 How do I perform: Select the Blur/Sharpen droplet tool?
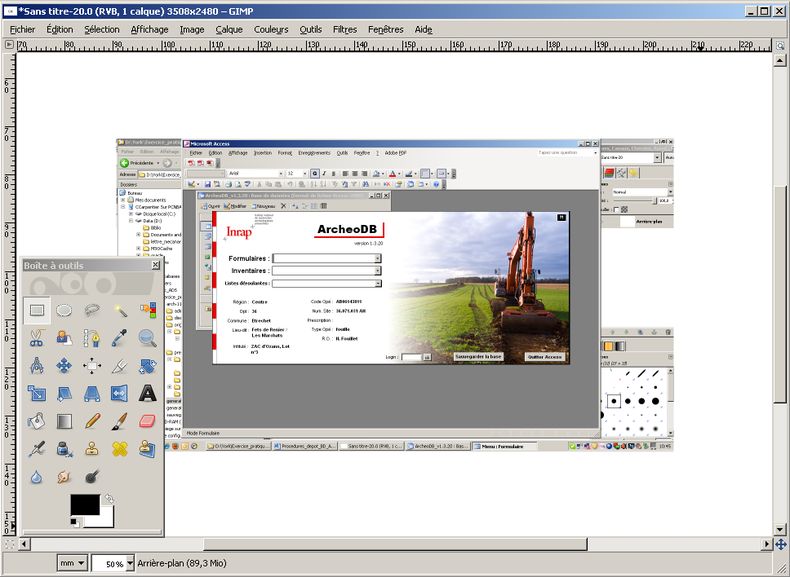click(x=37, y=477)
